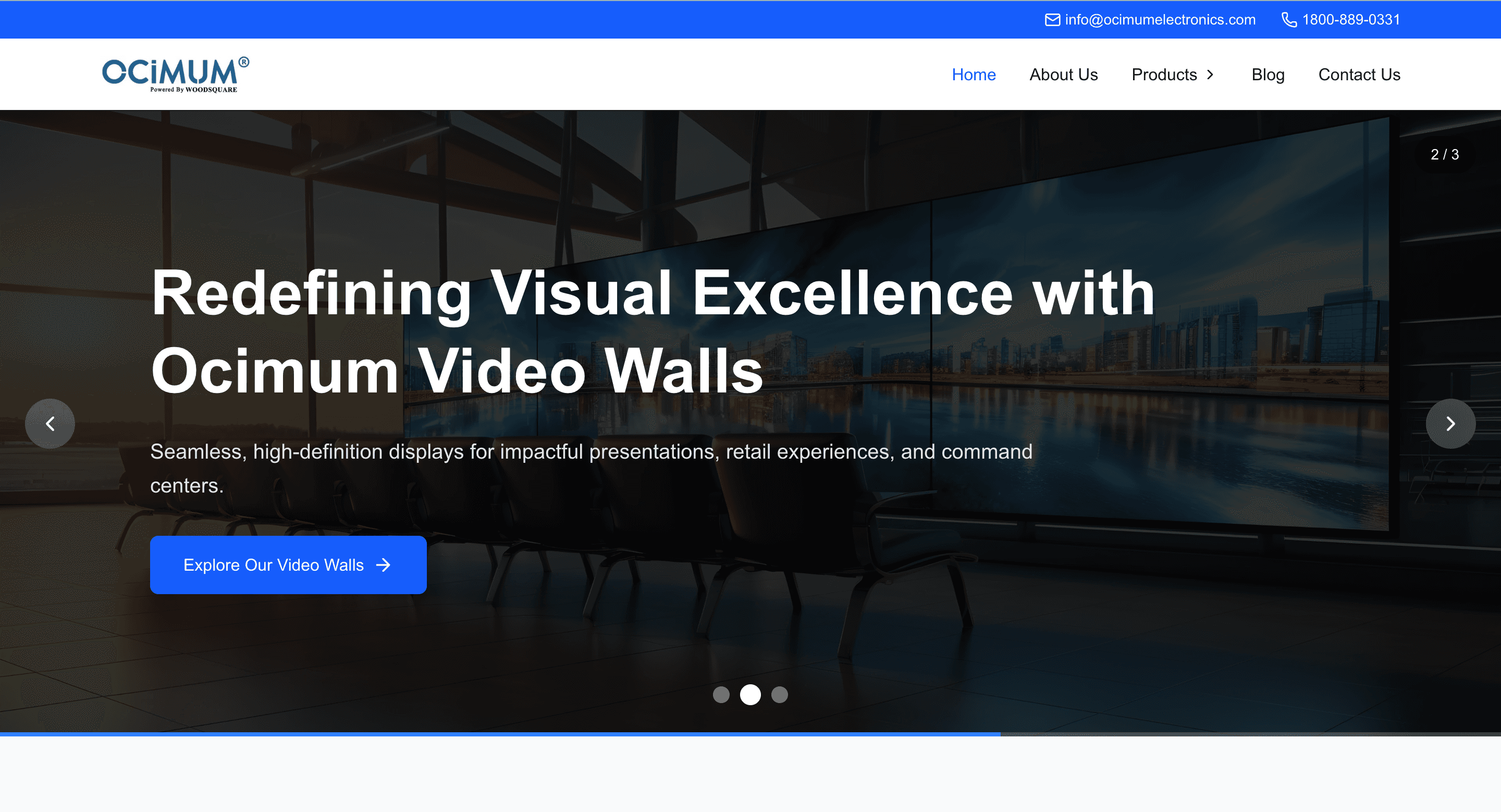Open the Products submenu from the navigation
This screenshot has height=812, width=1501.
click(x=1164, y=75)
